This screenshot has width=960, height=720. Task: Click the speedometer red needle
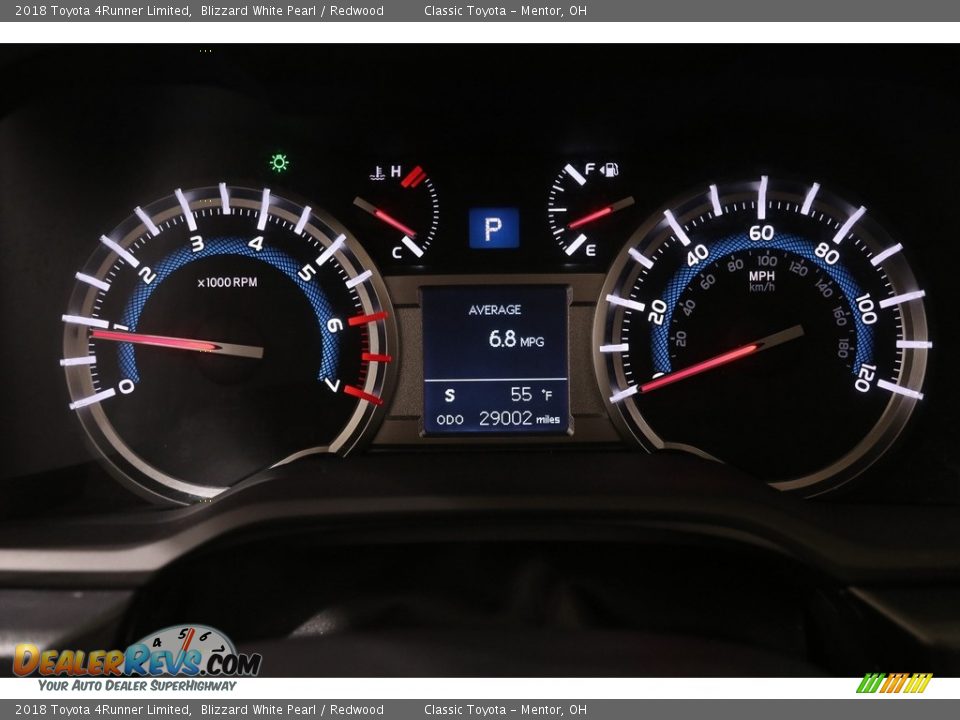[720, 358]
